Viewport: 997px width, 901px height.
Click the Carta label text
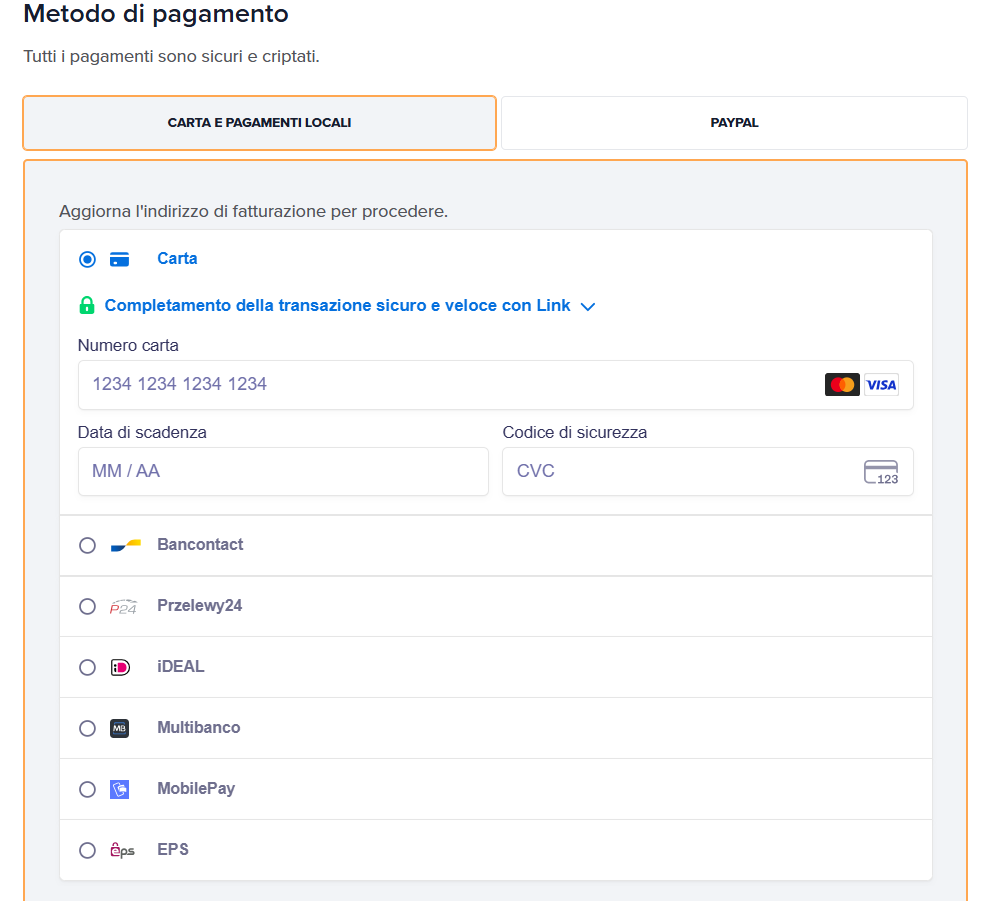[177, 259]
